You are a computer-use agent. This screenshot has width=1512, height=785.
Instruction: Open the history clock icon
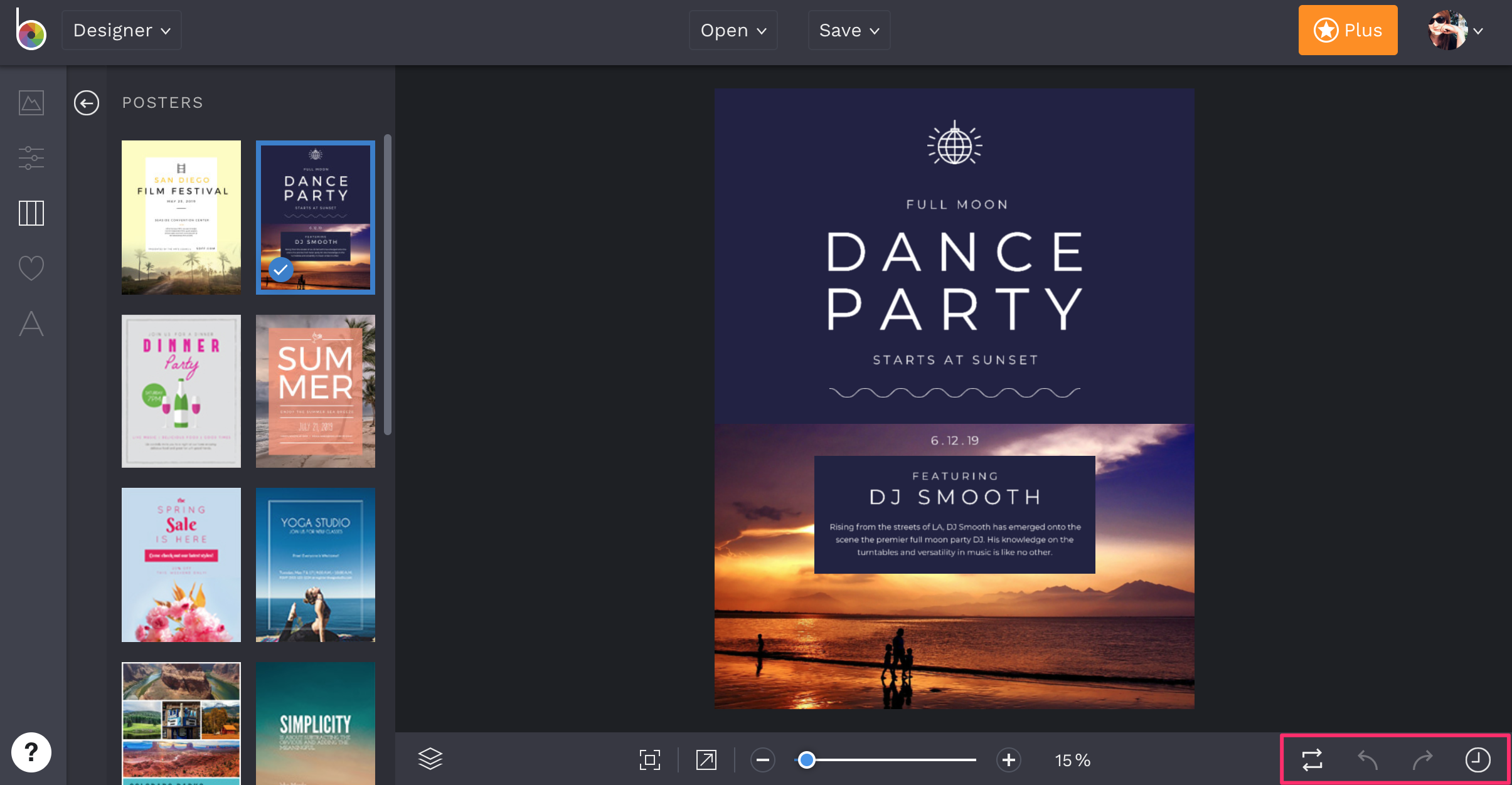pyautogui.click(x=1478, y=760)
